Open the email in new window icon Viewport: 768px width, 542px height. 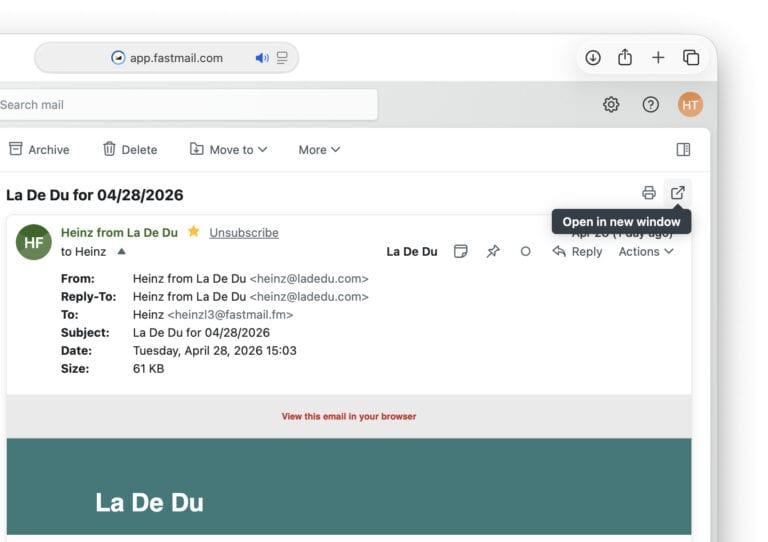[x=677, y=193]
